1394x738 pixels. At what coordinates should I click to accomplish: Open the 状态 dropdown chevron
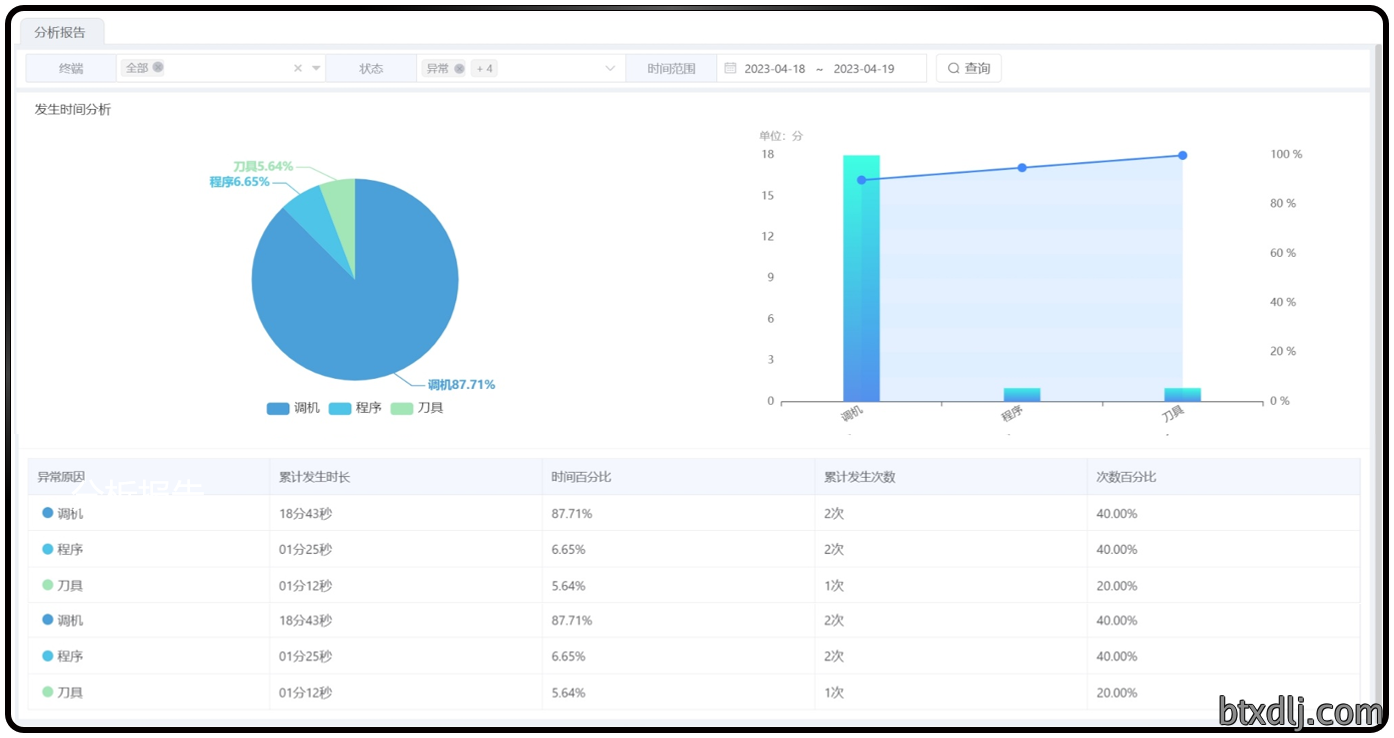pos(610,68)
